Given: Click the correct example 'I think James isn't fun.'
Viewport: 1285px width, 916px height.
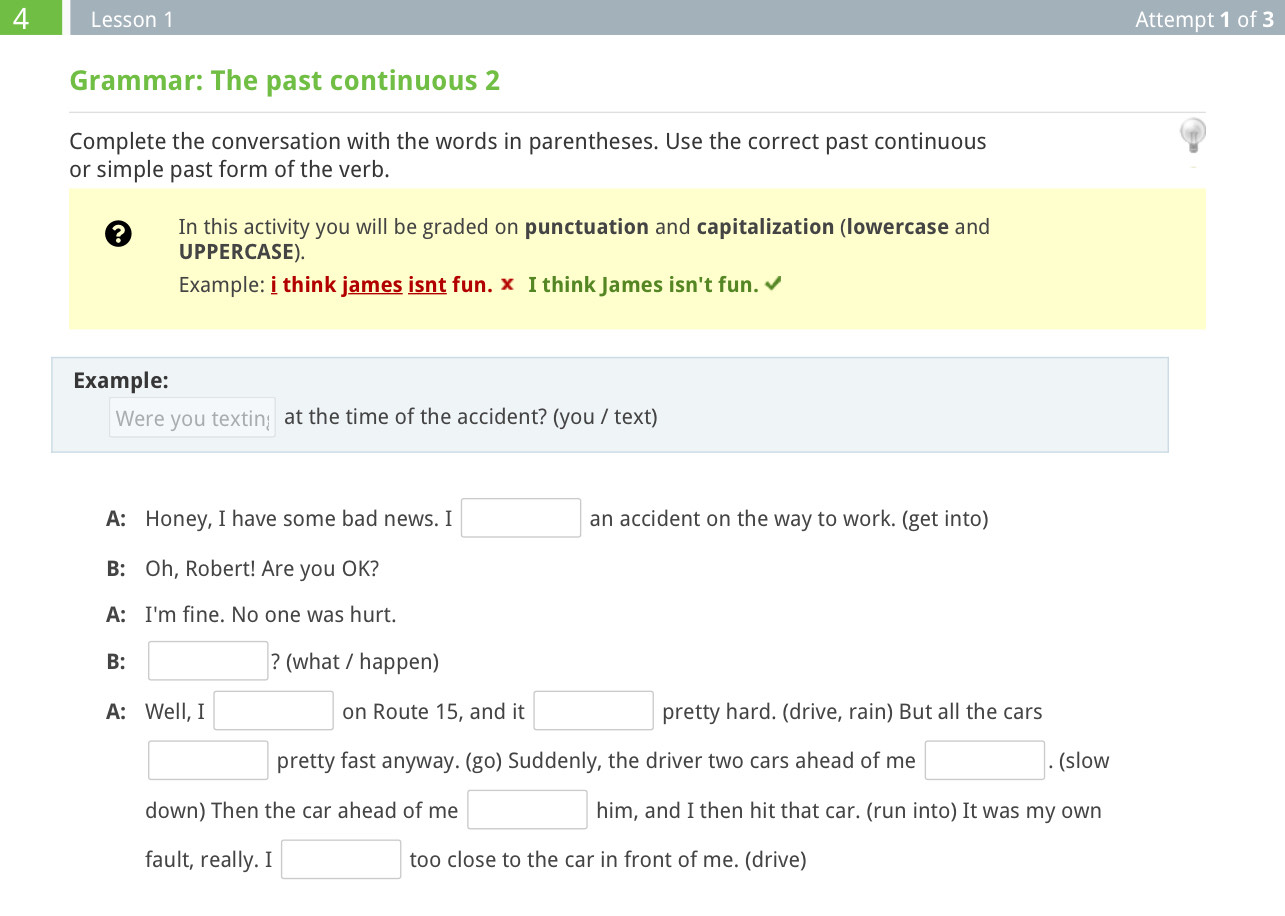Looking at the screenshot, I should (643, 285).
